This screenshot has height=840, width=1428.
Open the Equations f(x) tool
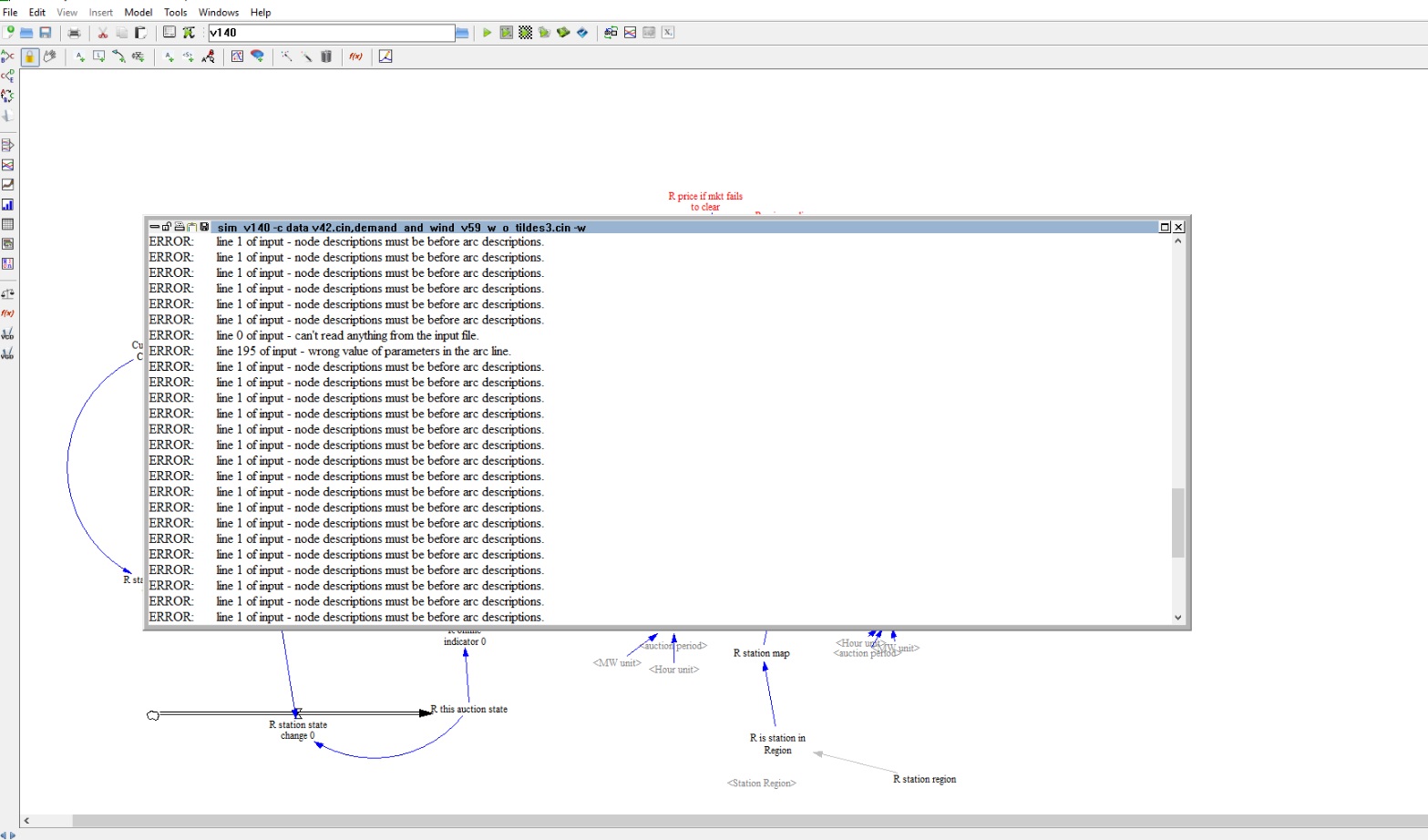tap(355, 56)
